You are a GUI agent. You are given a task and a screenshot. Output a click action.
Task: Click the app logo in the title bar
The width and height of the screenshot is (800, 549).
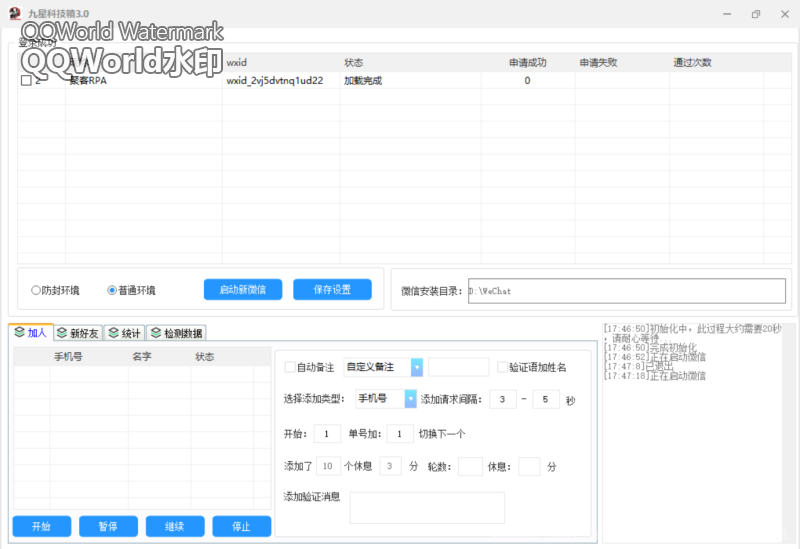coord(13,13)
